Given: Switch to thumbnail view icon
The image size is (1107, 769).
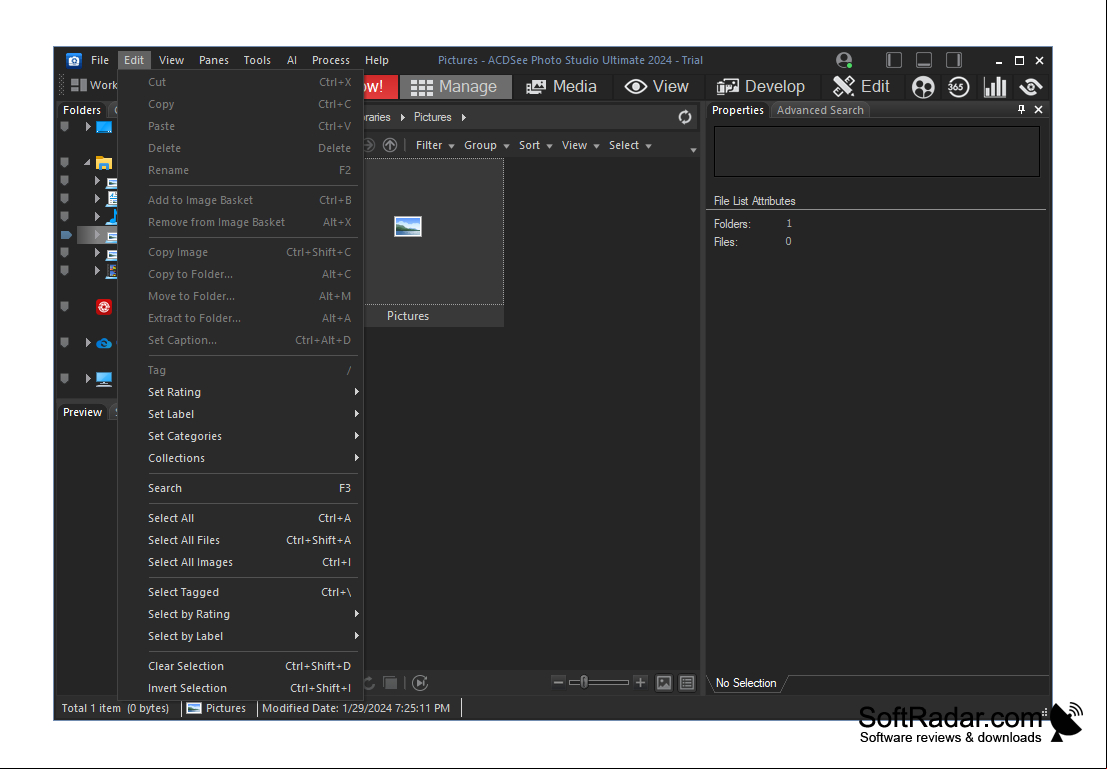Looking at the screenshot, I should click(x=664, y=683).
